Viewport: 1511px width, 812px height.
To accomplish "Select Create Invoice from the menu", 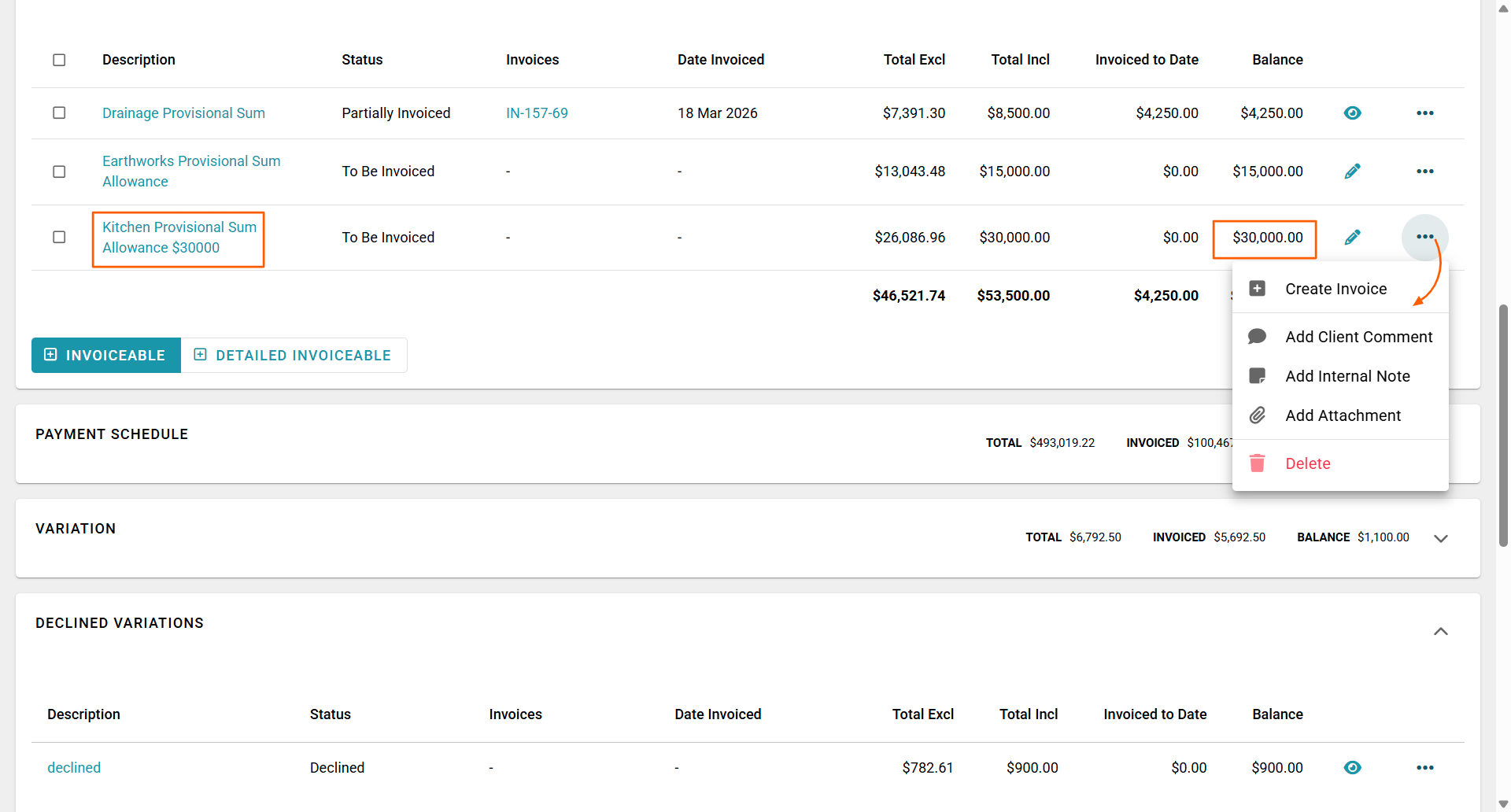I will tap(1336, 289).
